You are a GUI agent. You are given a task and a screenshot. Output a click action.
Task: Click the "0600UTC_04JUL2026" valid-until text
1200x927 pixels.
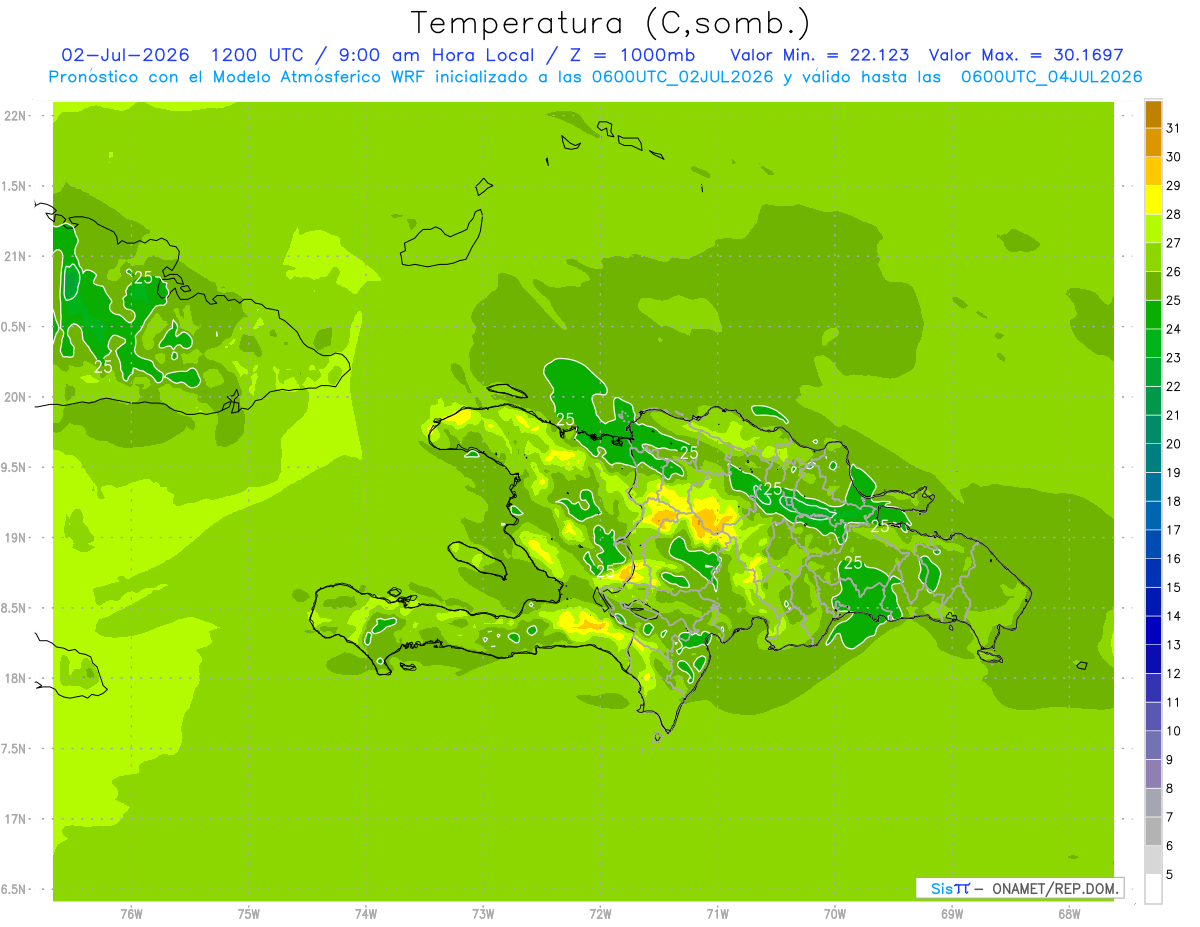point(1051,77)
